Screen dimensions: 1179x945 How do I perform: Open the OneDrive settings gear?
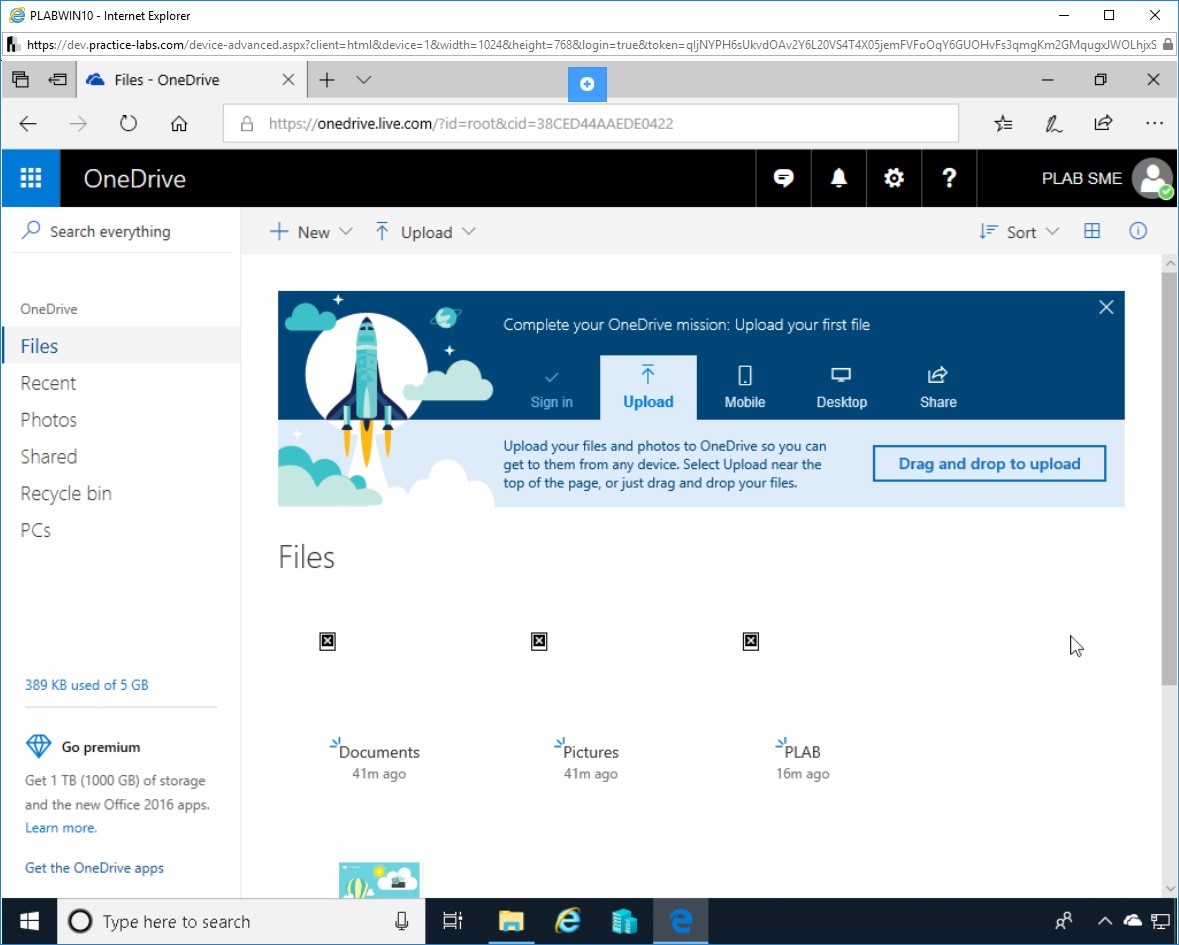click(894, 178)
